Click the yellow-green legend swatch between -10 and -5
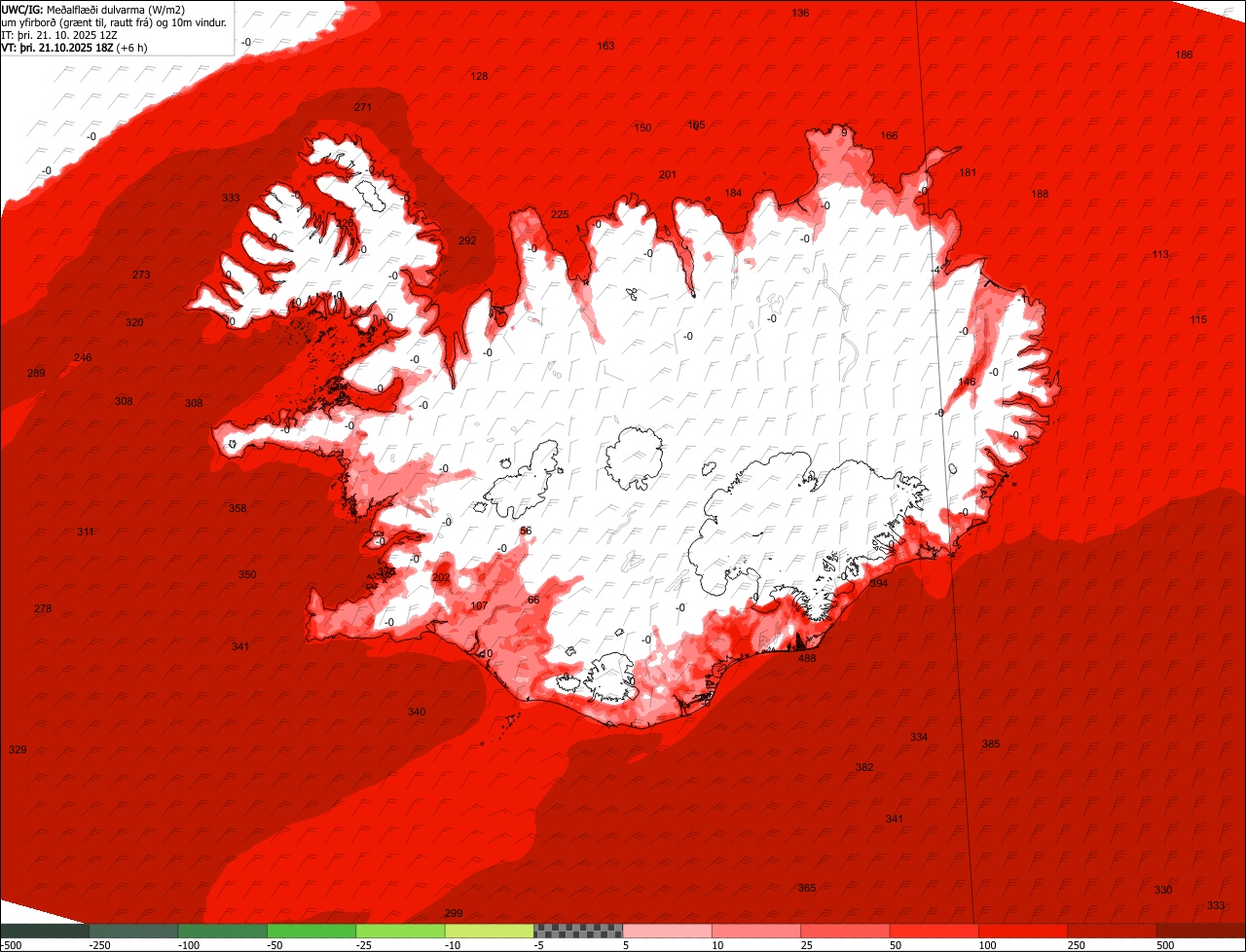The height and width of the screenshot is (952, 1246). click(x=490, y=931)
